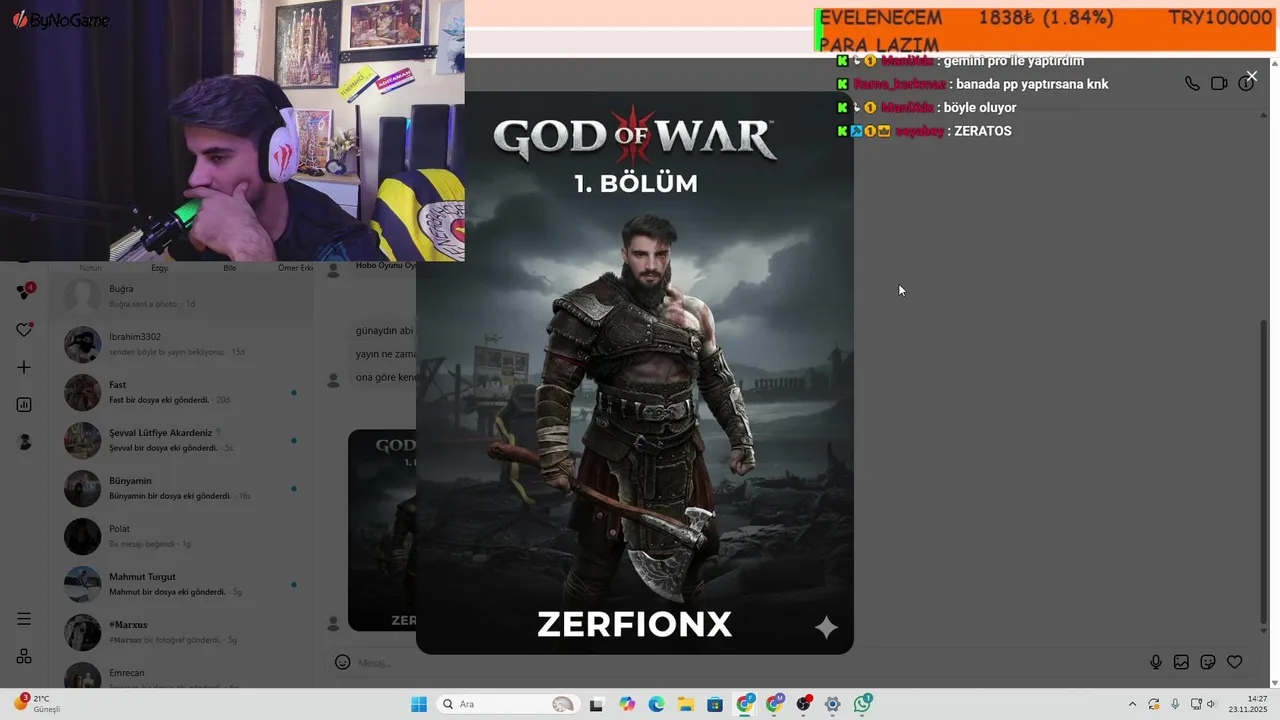Open notifications heart icon in left sidebar
Viewport: 1280px width, 720px height.
(x=25, y=330)
